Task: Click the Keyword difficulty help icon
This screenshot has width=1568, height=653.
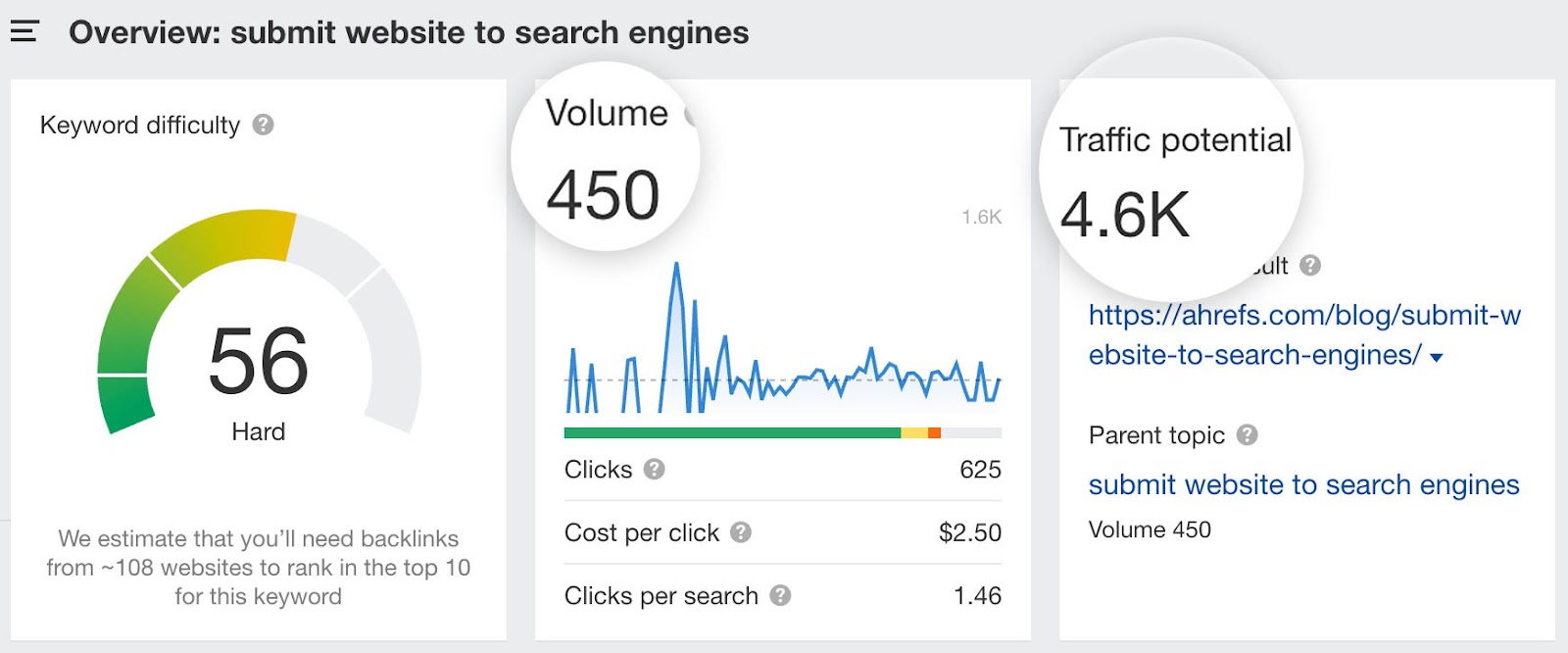Action: pyautogui.click(x=263, y=125)
